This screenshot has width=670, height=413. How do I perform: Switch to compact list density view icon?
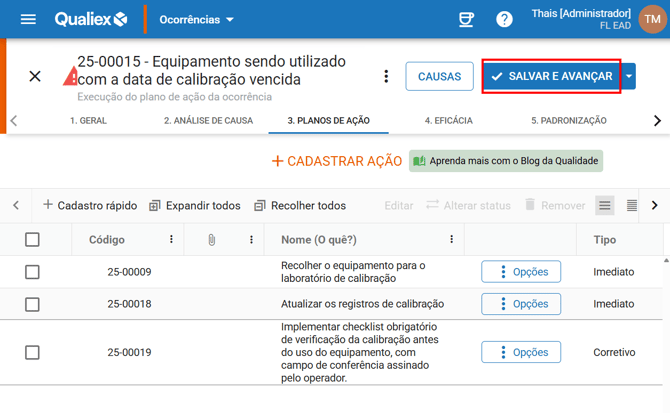pos(631,205)
